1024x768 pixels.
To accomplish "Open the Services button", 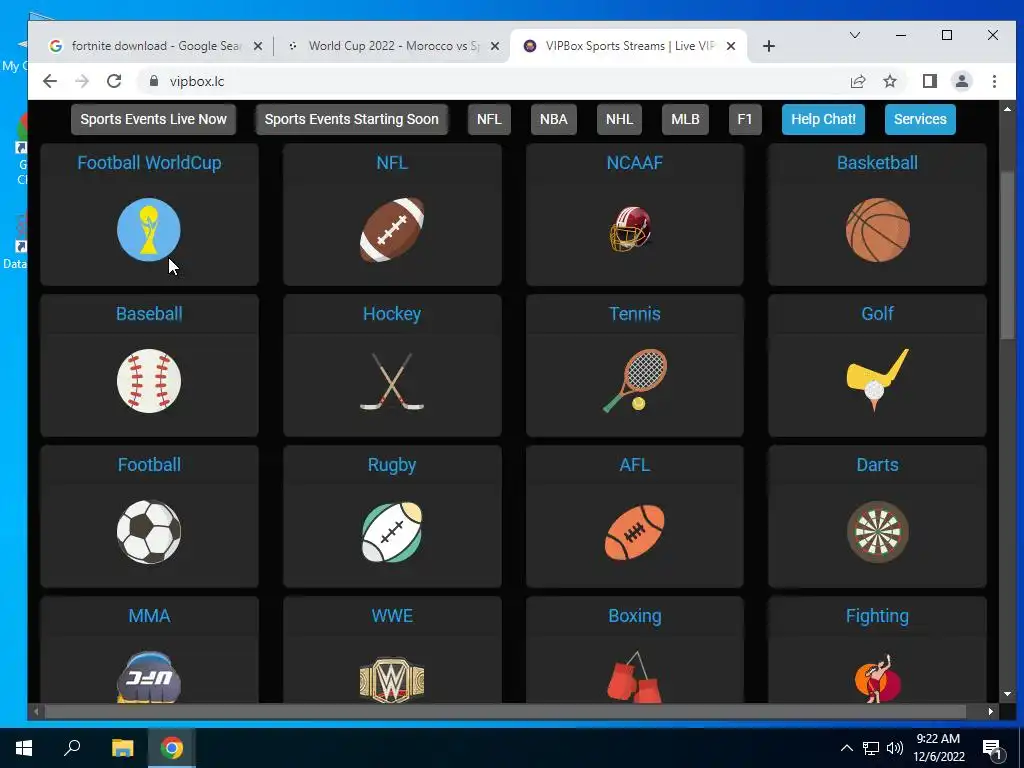I will [x=920, y=120].
